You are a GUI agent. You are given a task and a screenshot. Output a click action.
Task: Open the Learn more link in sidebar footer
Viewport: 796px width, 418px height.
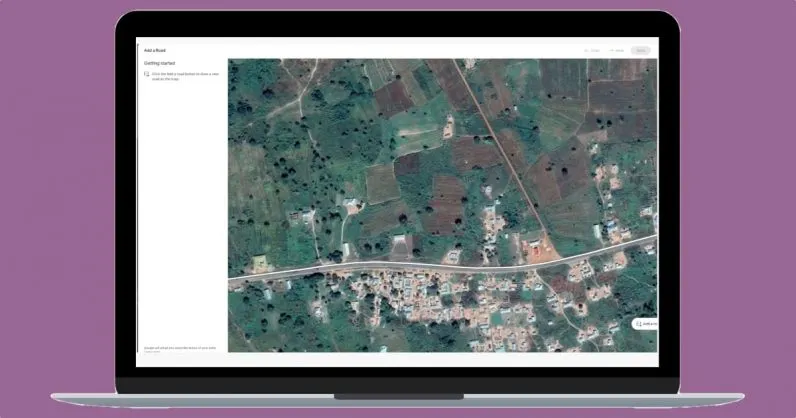point(151,351)
